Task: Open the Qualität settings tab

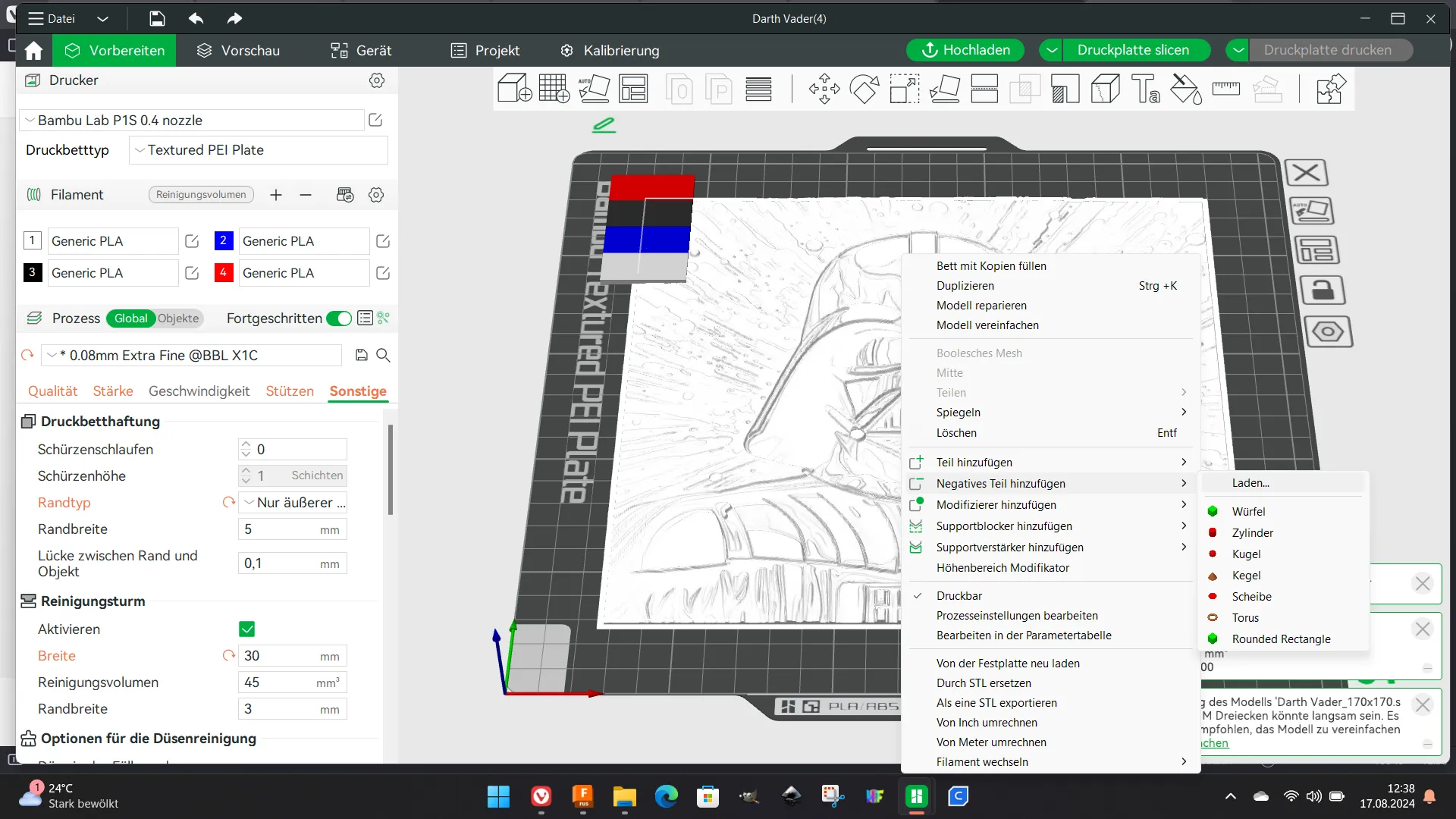Action: pos(53,391)
